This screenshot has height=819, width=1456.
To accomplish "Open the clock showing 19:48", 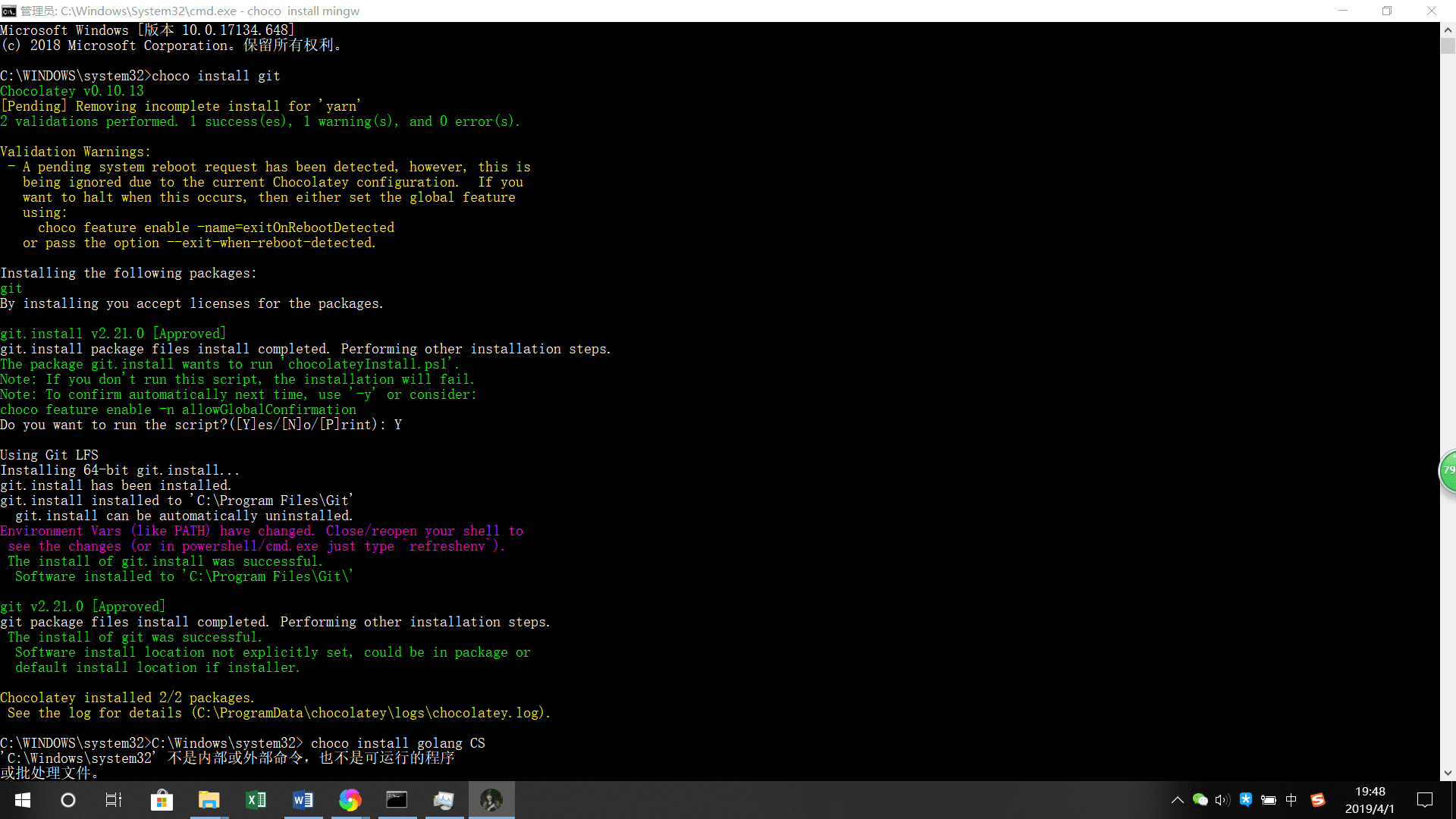I will click(1370, 800).
